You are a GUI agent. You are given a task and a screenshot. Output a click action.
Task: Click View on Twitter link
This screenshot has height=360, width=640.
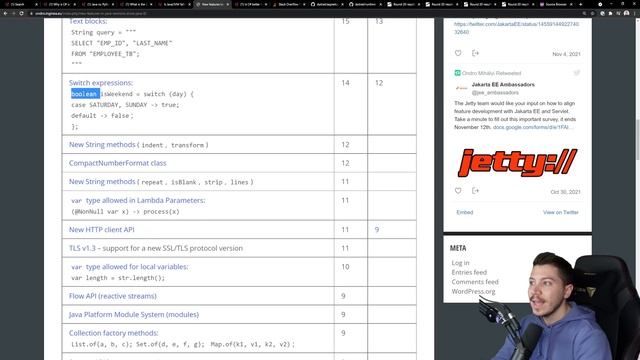560,212
